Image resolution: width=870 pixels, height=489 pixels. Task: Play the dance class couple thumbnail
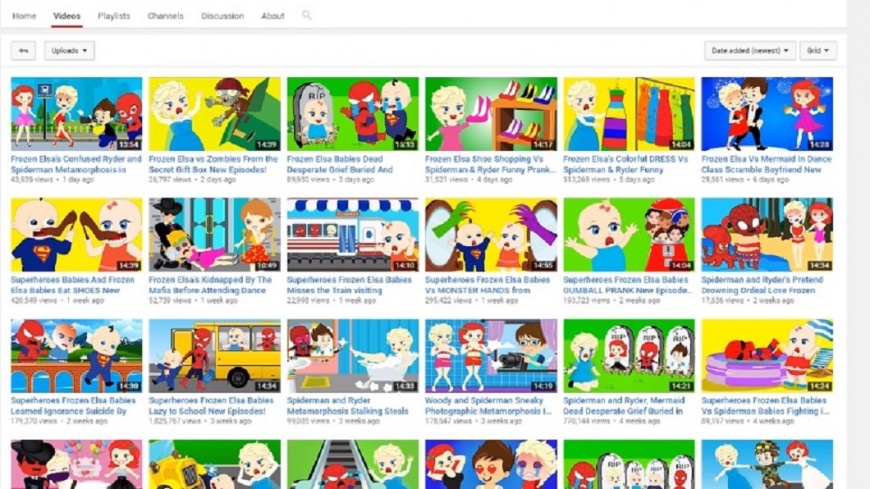pyautogui.click(x=767, y=114)
